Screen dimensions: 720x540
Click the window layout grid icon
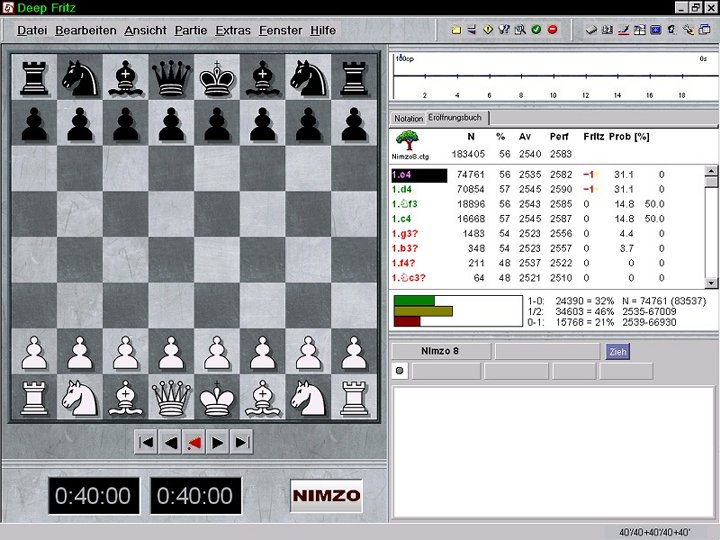point(639,30)
